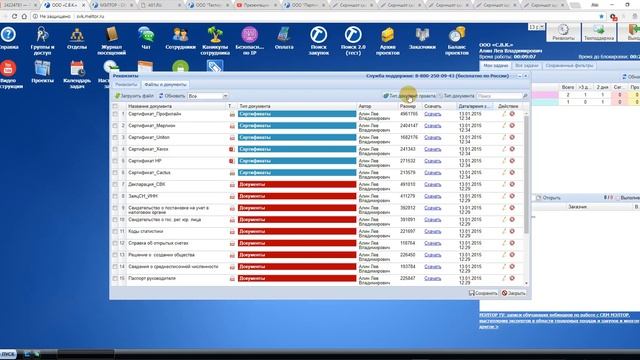640x360 pixels.
Task: Switch to the Реквизиты tab in dialog
Action: [126, 84]
